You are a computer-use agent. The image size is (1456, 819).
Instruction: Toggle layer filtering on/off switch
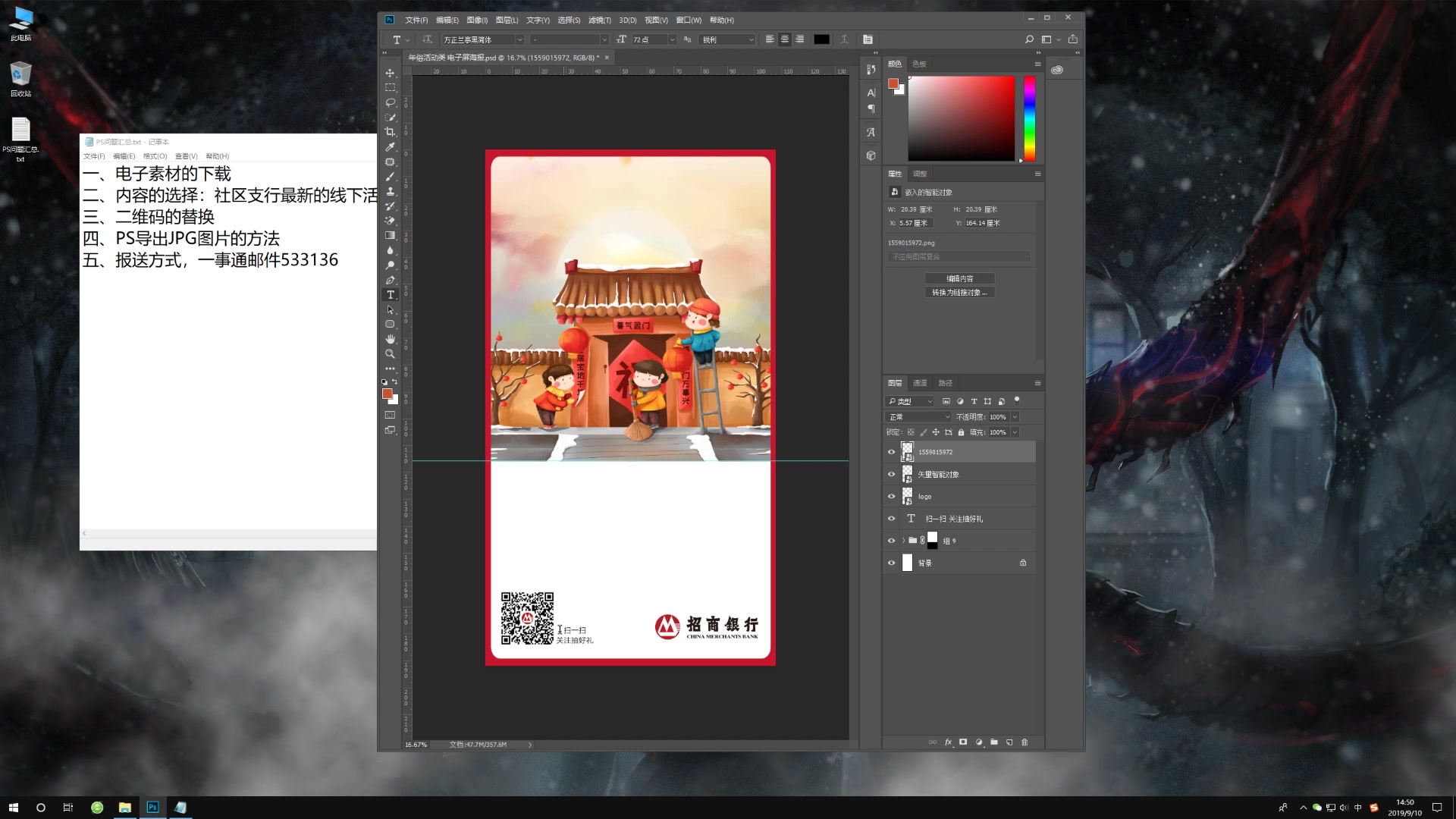1017,400
